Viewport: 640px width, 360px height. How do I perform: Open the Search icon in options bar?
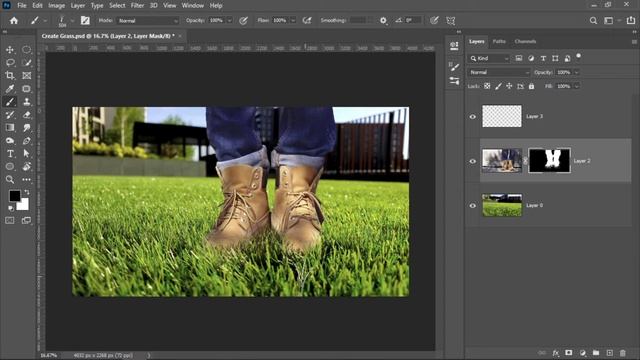click(x=593, y=20)
